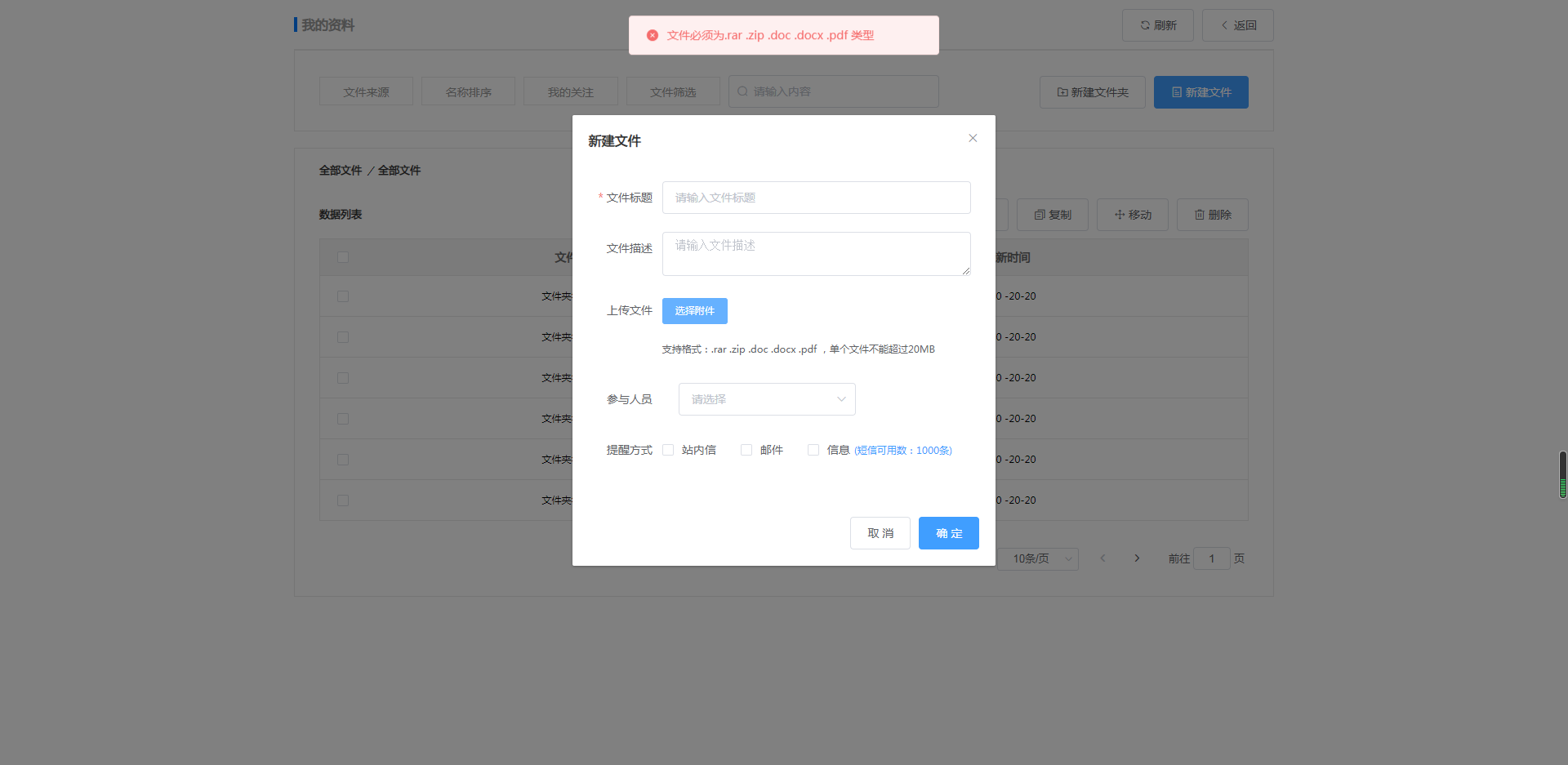Click the refresh icon on 刷新 button
Screen dimensions: 1568x765
click(1144, 25)
